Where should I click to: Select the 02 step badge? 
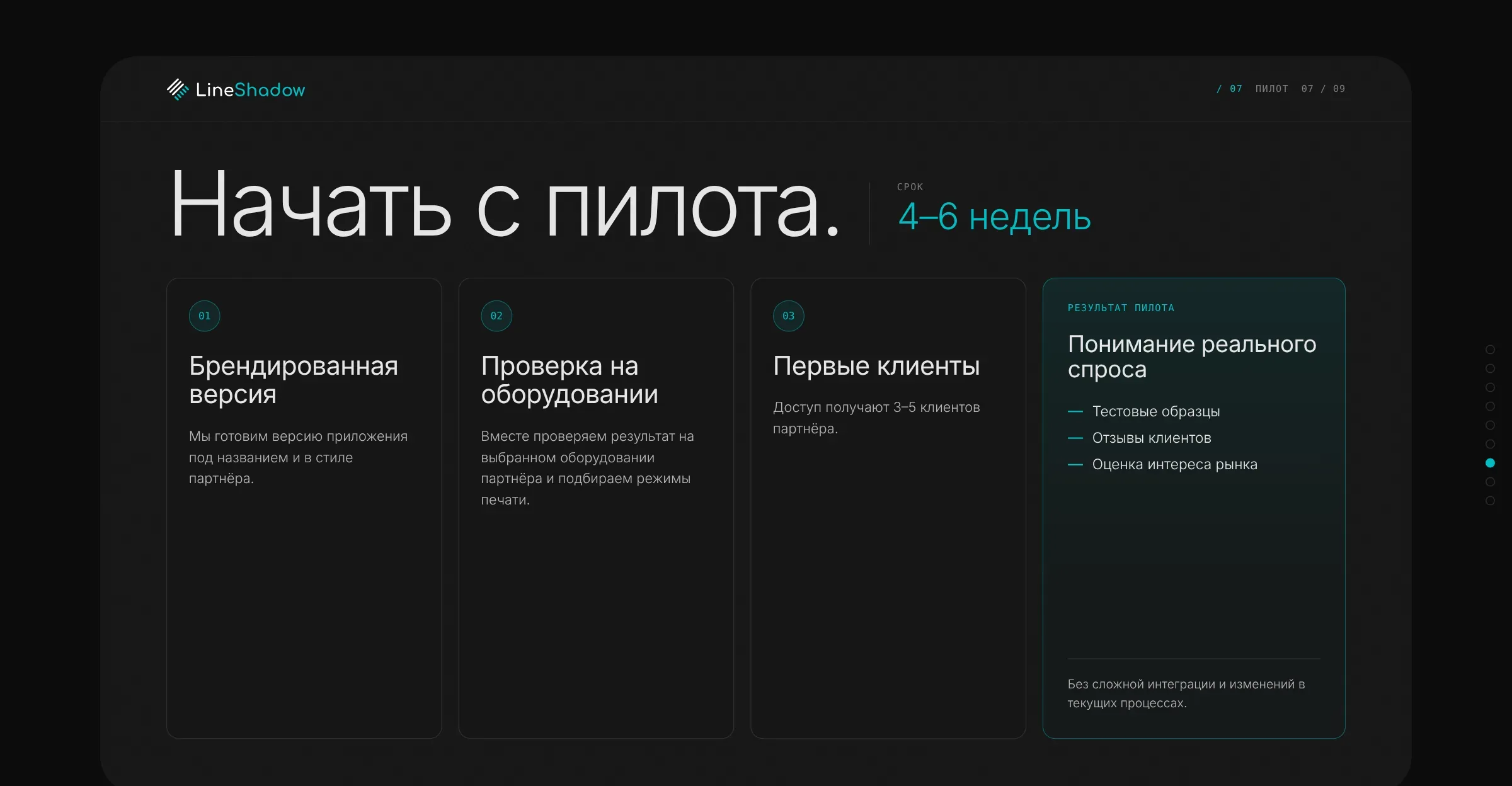496,316
